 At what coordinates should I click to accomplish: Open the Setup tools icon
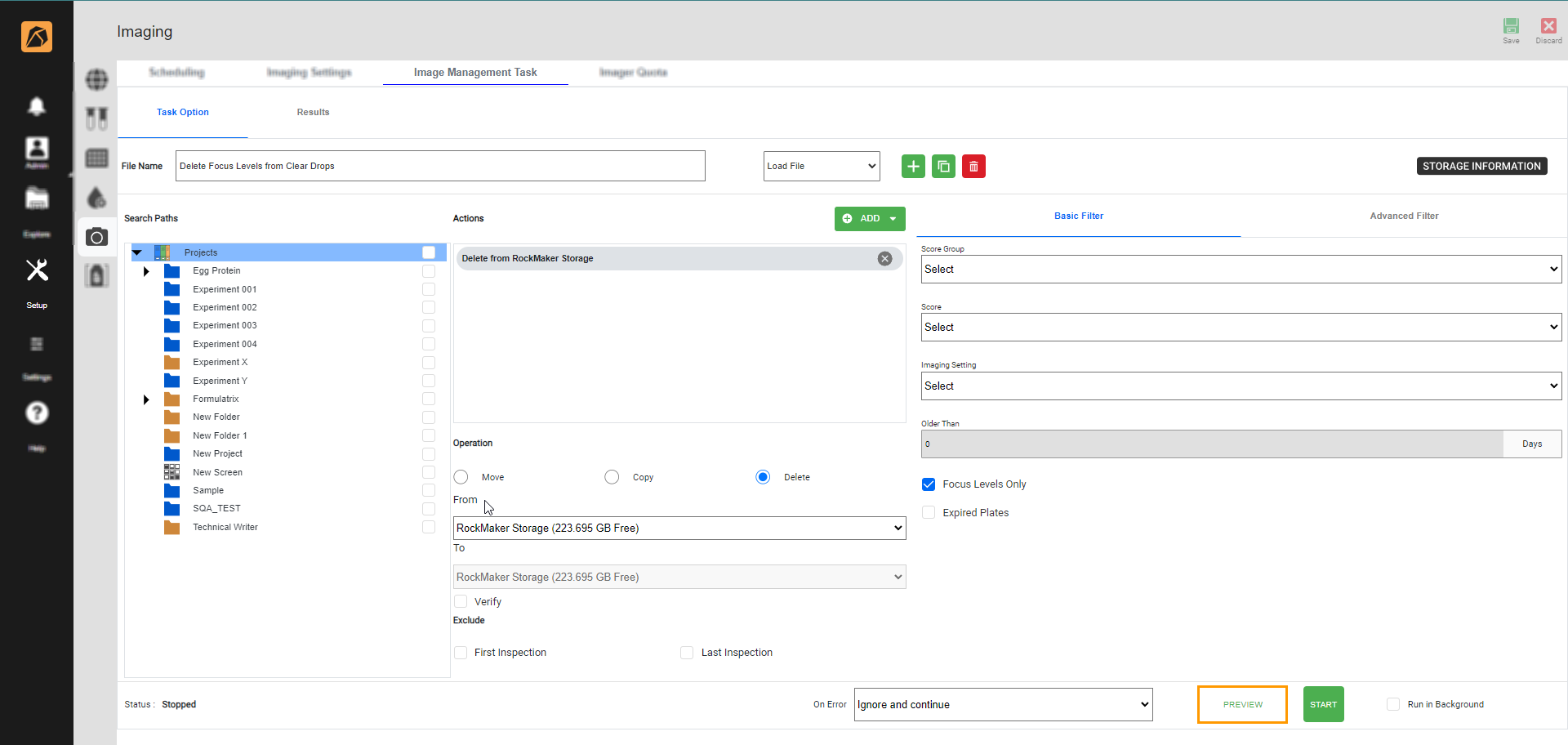(x=37, y=270)
